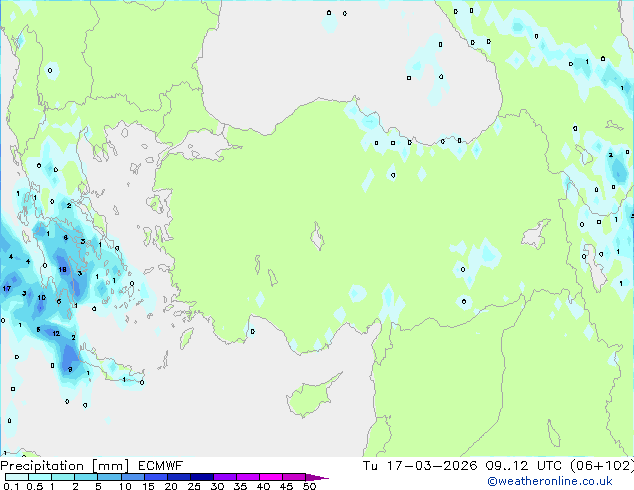Click the '09..12 UTC' time label
The image size is (634, 490).
(x=524, y=466)
